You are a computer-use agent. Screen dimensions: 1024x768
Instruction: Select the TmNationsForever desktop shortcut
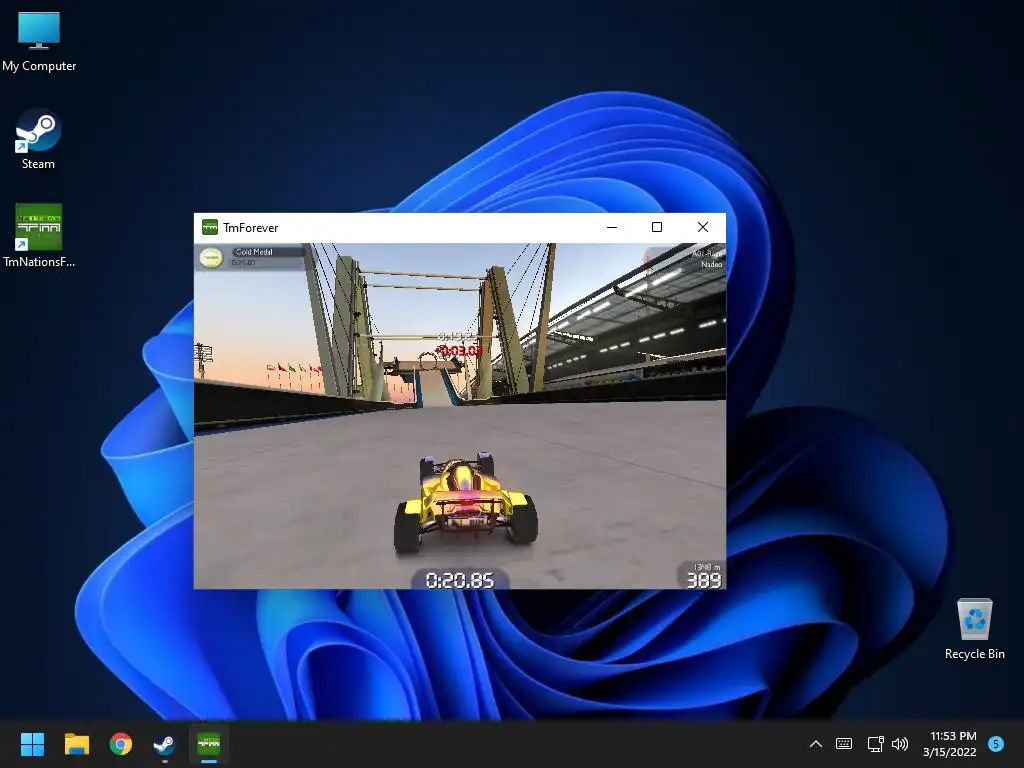[39, 235]
